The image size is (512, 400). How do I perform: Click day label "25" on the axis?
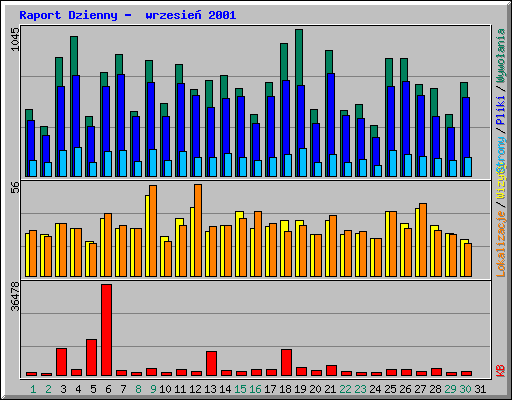(390, 389)
